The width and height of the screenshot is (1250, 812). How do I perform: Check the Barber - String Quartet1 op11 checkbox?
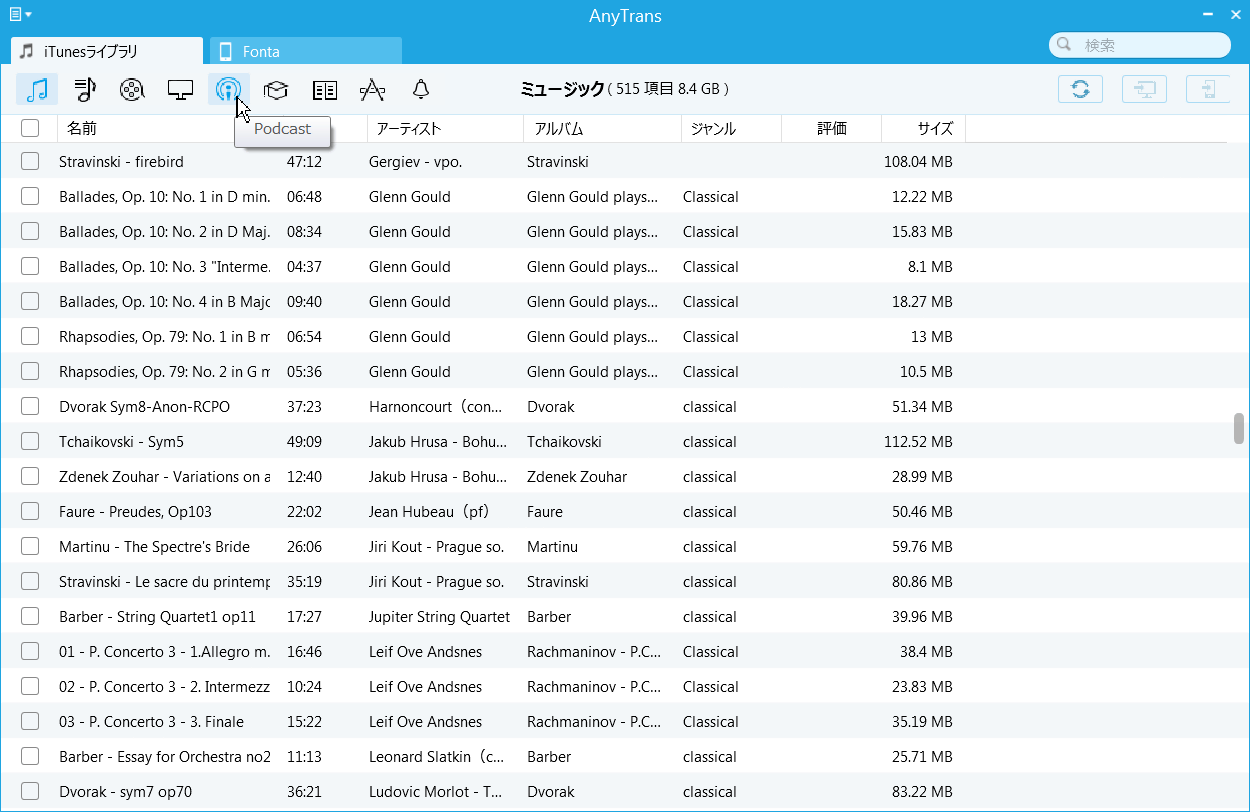pyautogui.click(x=30, y=616)
